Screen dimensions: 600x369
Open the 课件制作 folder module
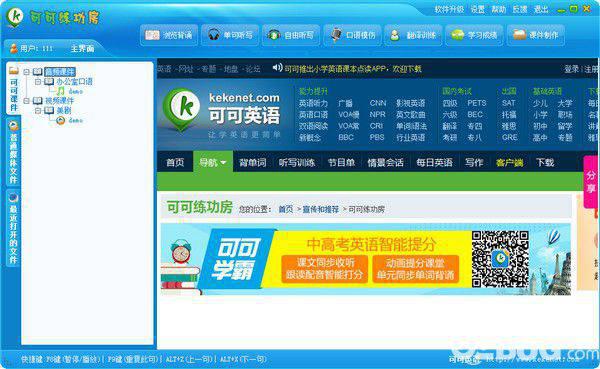point(535,35)
